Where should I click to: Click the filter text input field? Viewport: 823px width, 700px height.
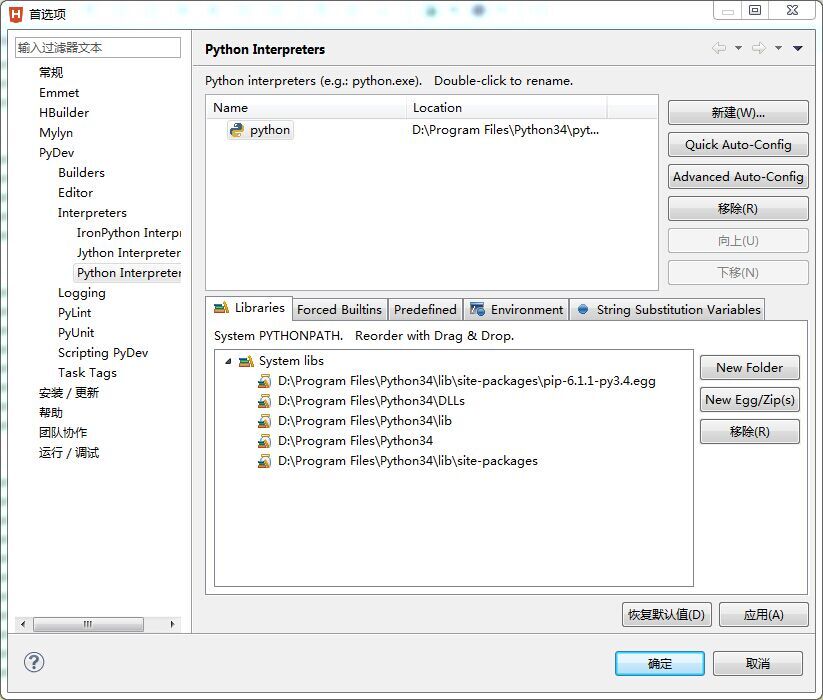pyautogui.click(x=98, y=48)
